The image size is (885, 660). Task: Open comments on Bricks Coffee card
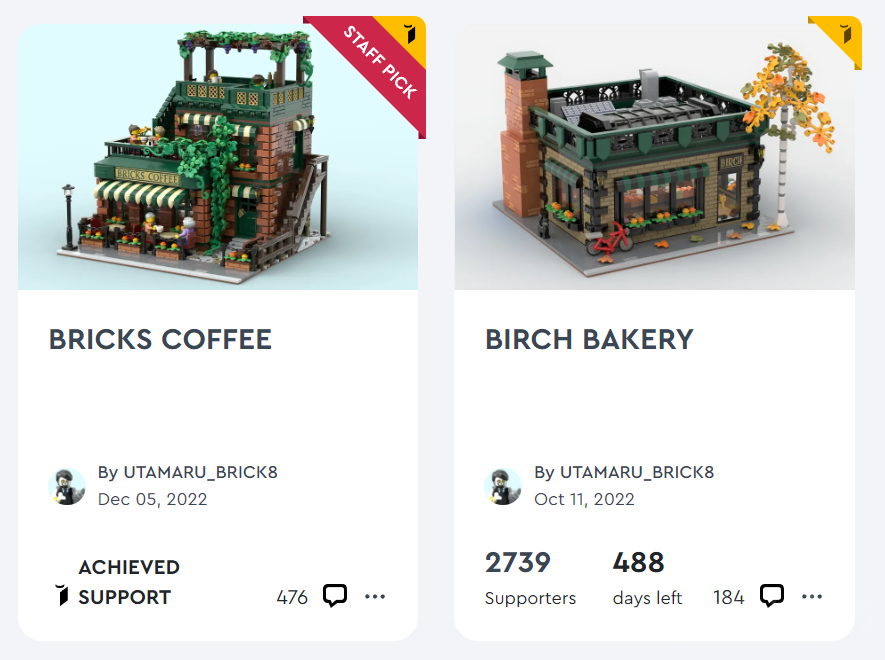(335, 596)
